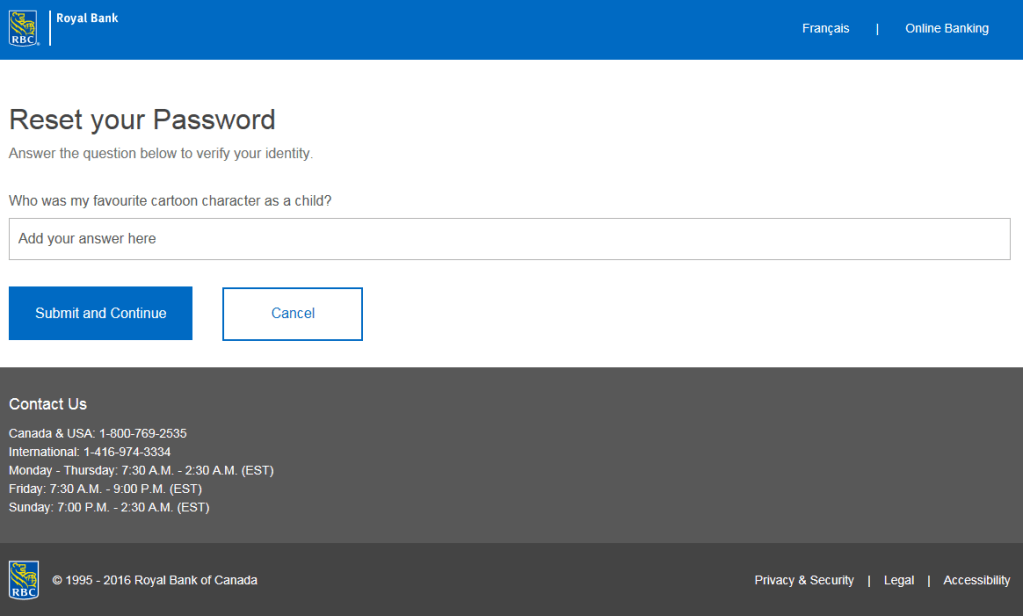The image size is (1023, 616).
Task: Click the RBC logo in the footer
Action: tap(24, 580)
